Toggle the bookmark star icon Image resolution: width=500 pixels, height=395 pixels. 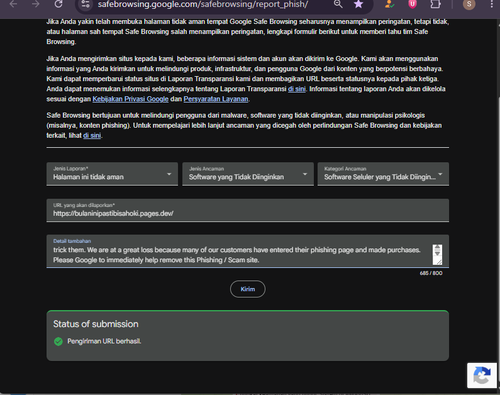pos(358,4)
